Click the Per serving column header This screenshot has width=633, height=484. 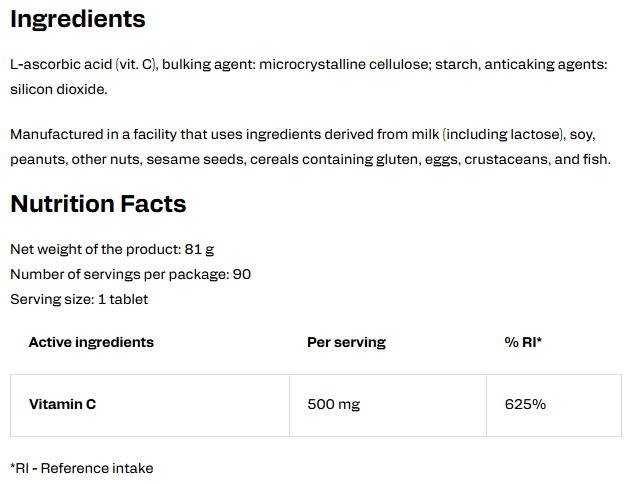346,342
